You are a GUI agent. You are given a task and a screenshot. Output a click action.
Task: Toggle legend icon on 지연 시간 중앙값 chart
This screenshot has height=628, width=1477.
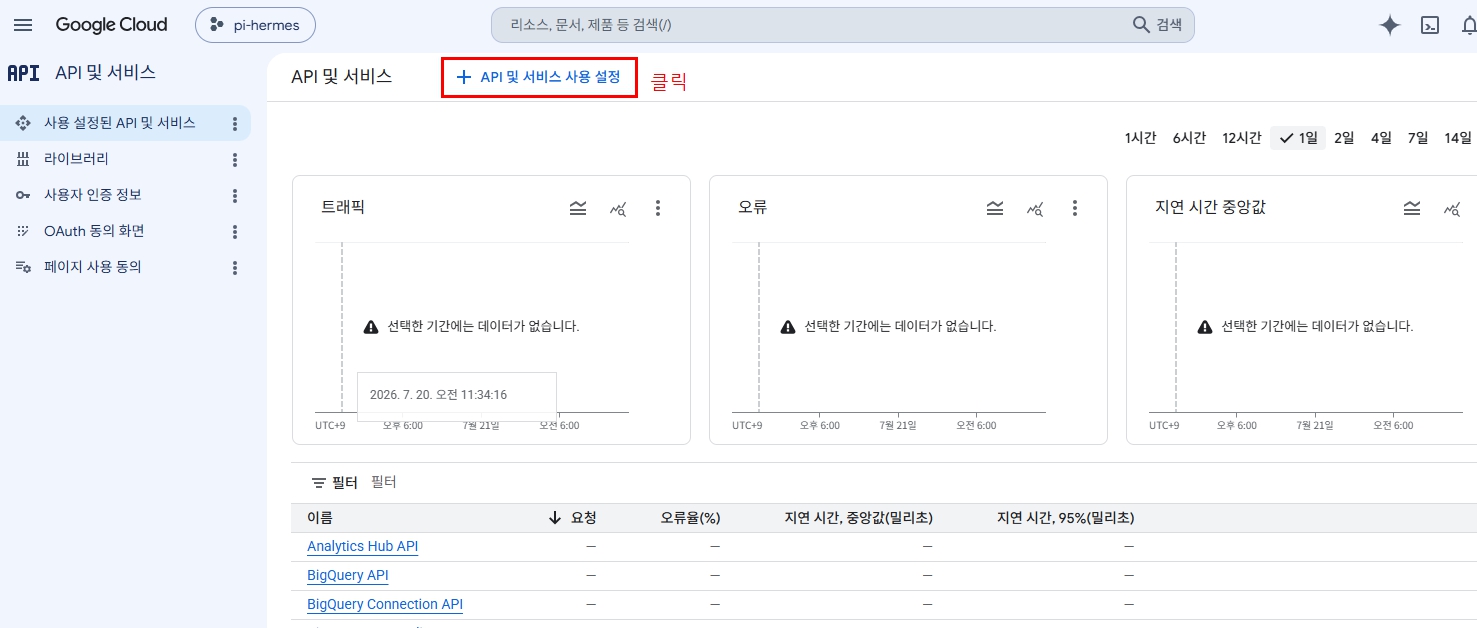click(1412, 208)
